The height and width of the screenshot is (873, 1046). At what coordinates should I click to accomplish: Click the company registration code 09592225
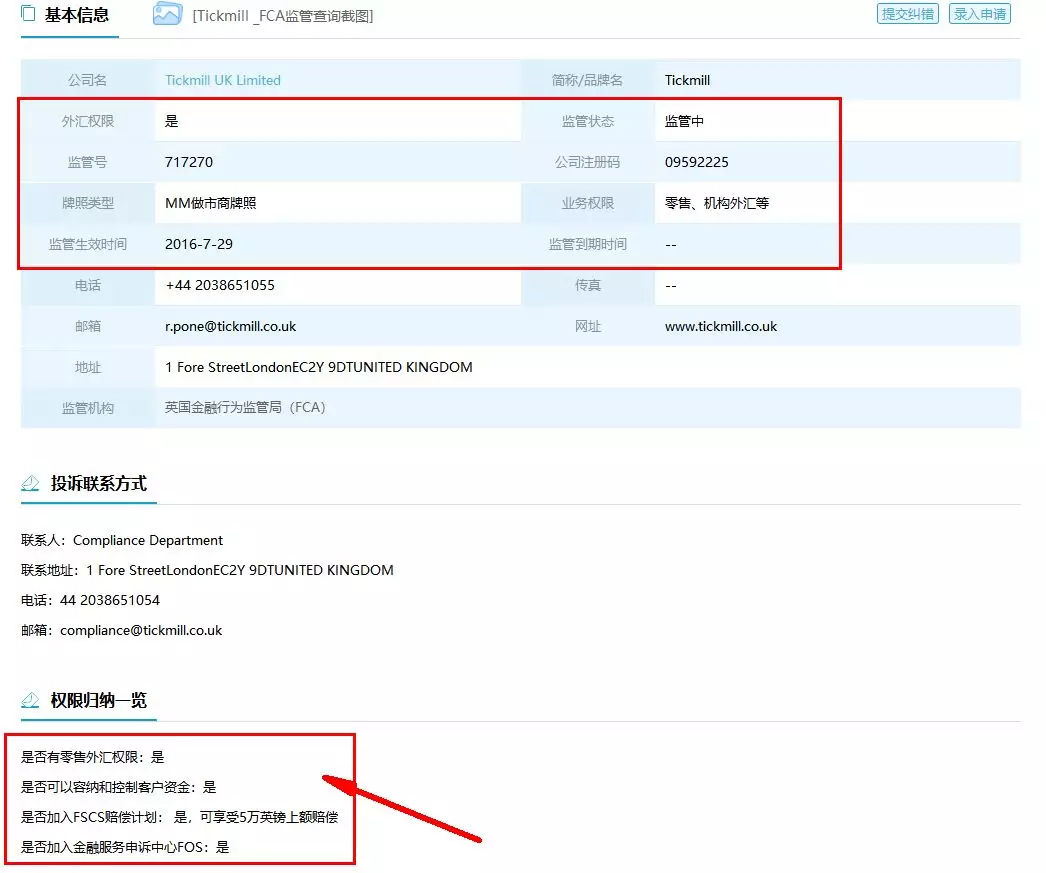click(x=697, y=162)
